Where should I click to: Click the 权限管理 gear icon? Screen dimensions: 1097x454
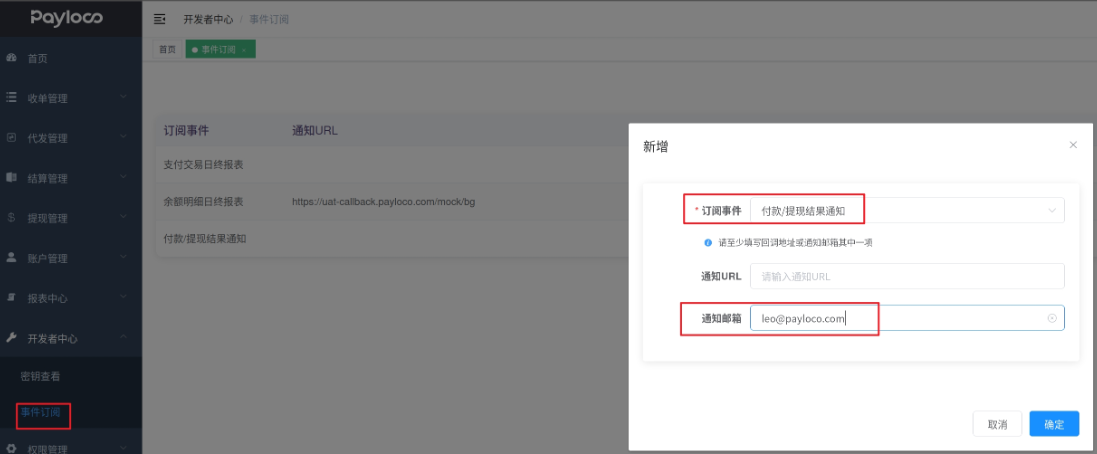(11, 448)
